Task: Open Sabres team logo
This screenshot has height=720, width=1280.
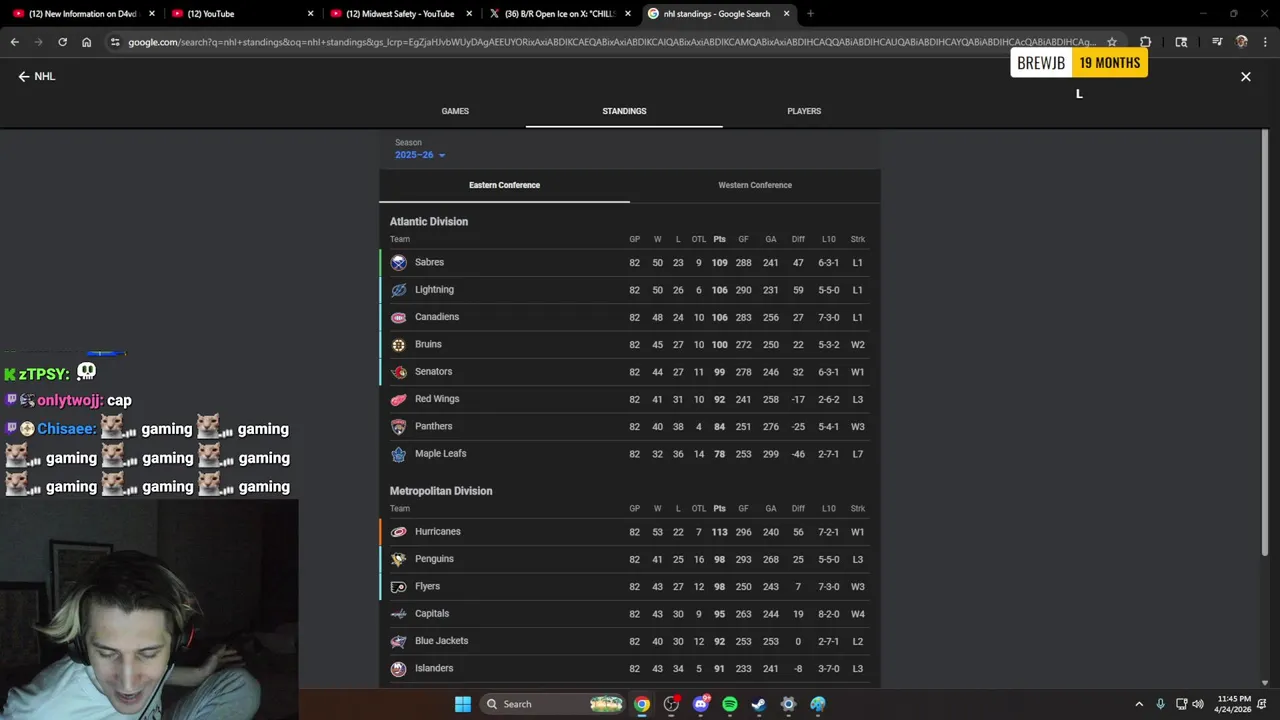Action: click(398, 263)
